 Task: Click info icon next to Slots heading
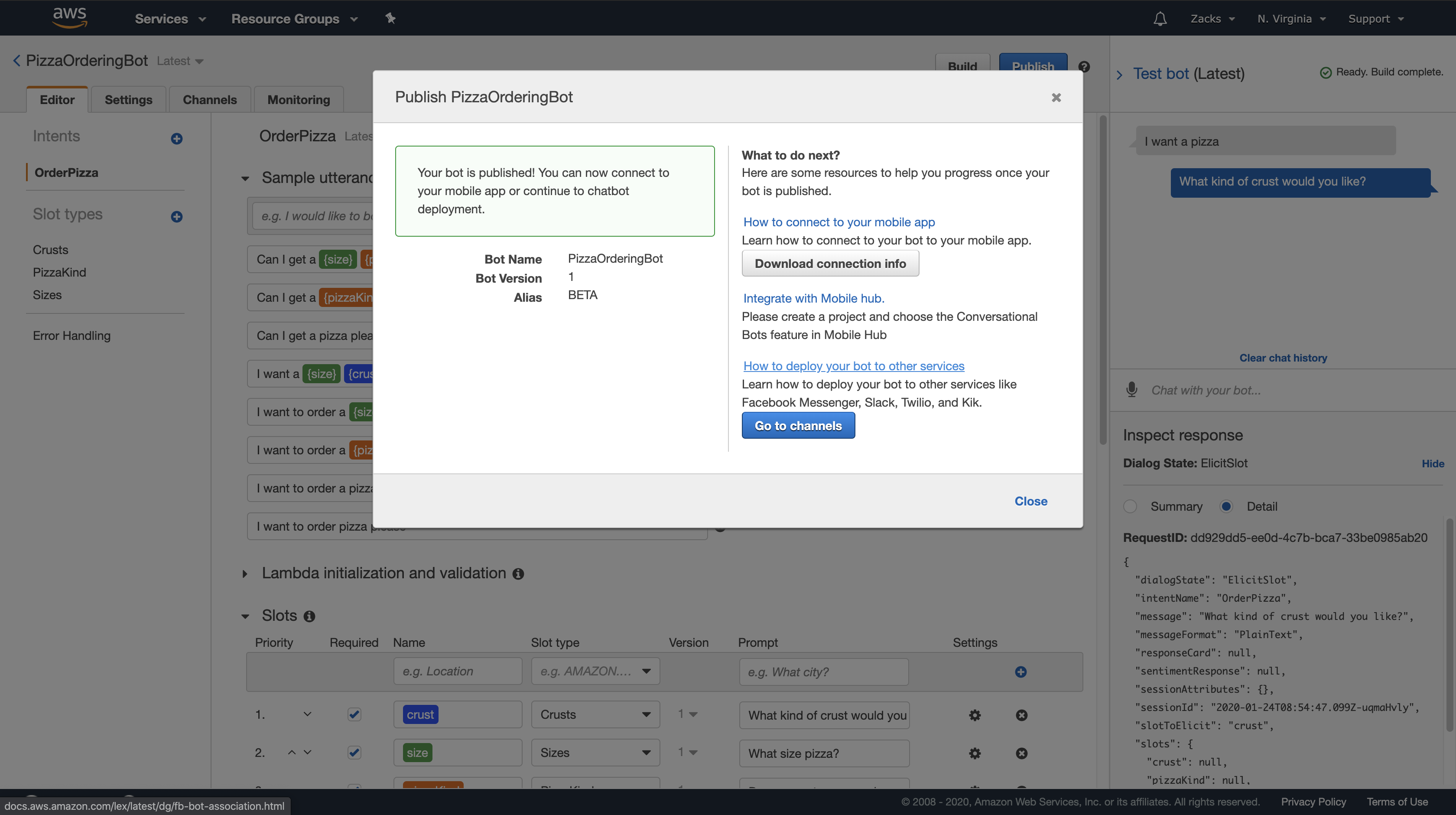point(309,616)
